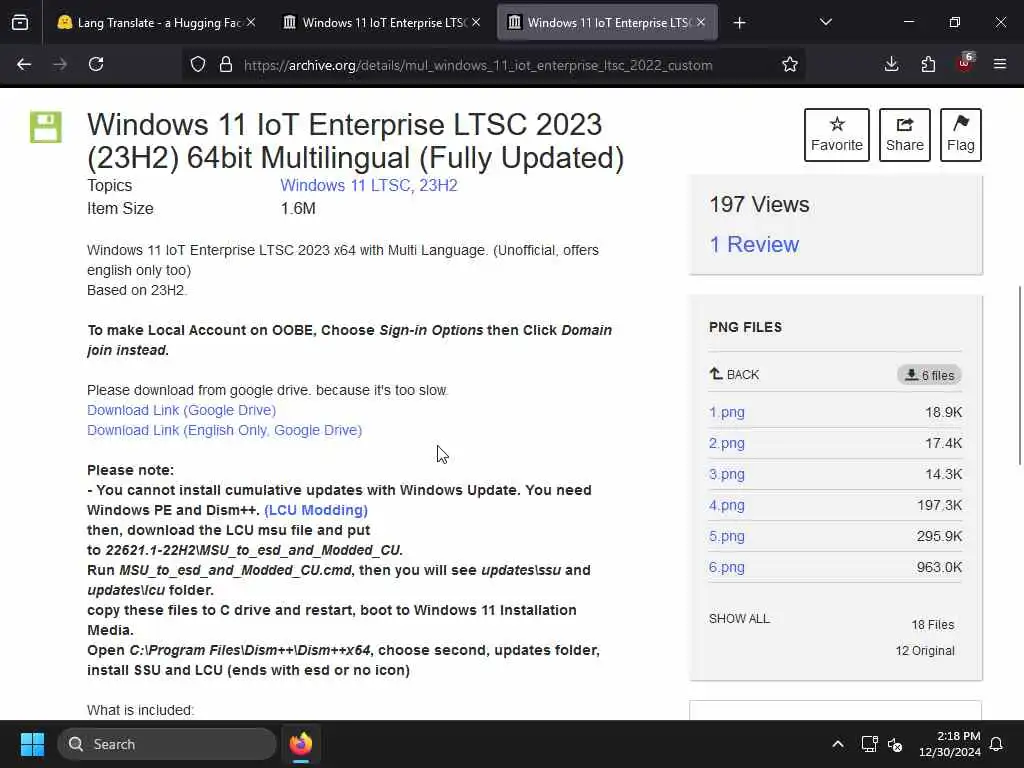Screen dimensions: 1024x768
Task: Open the notifications bell icon
Action: click(997, 744)
